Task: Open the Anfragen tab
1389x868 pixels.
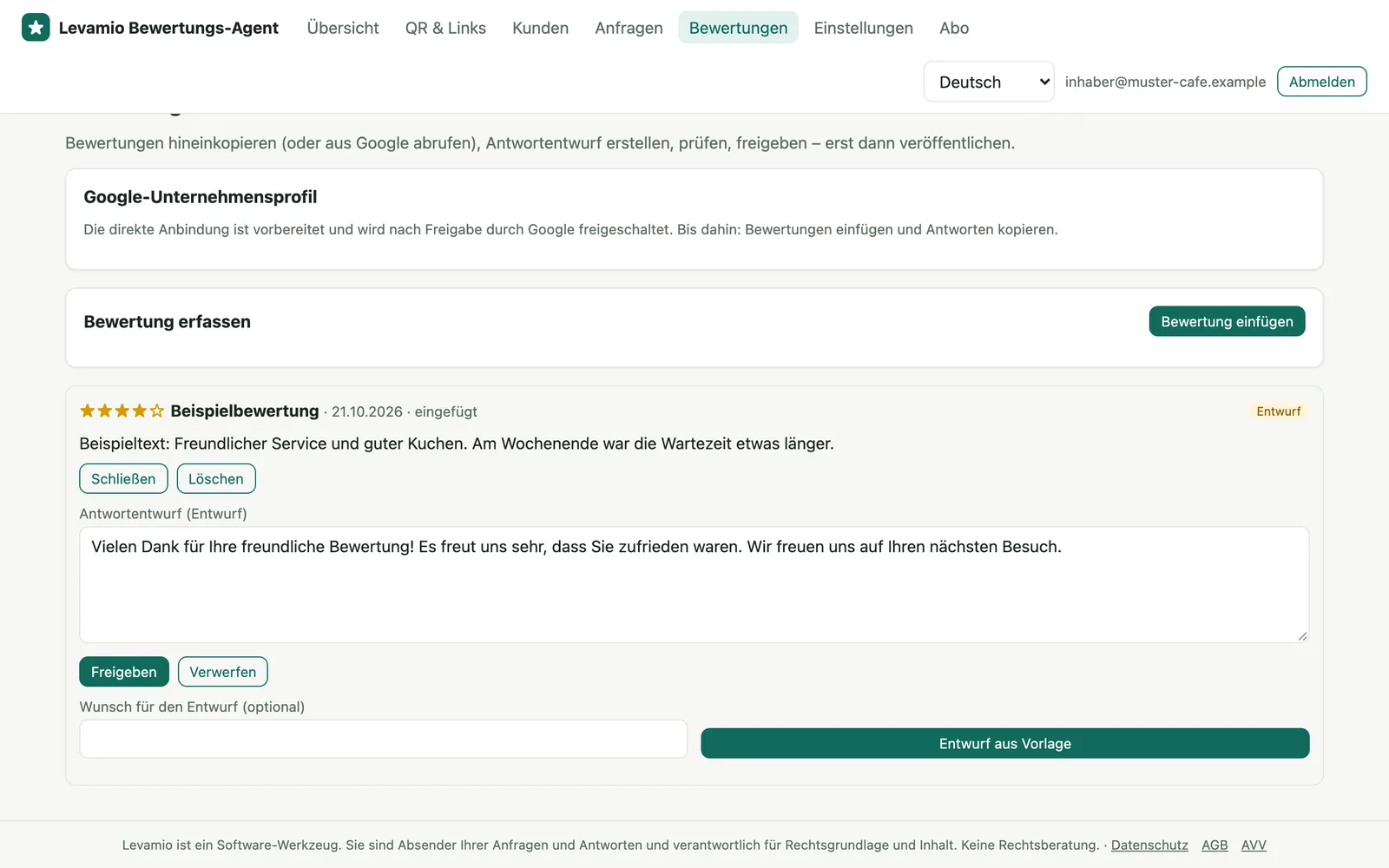Action: 629,28
